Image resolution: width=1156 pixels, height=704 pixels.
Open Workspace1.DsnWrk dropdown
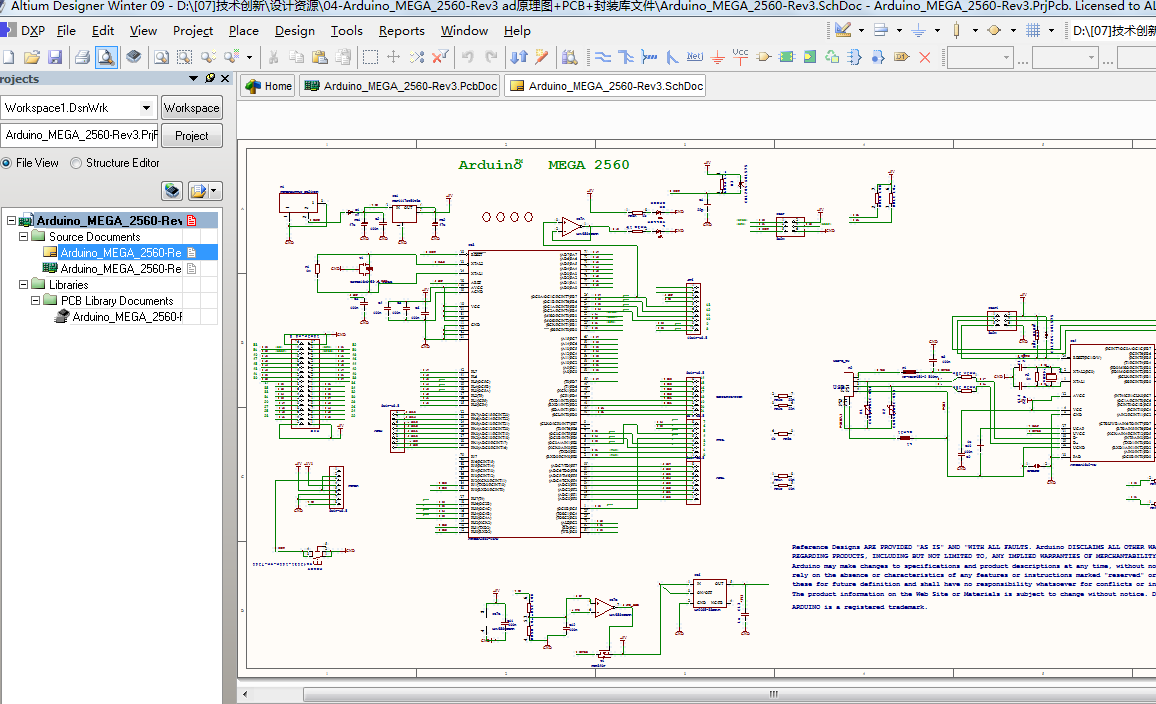pyautogui.click(x=147, y=108)
